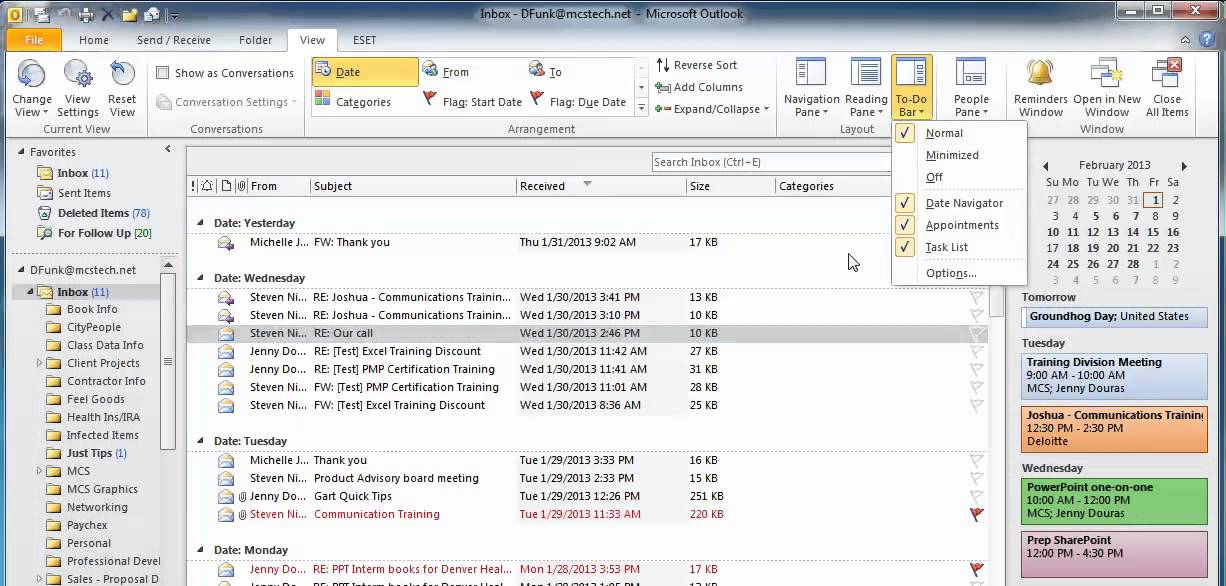Switch to the Send / Receive tab
The height and width of the screenshot is (586, 1226).
(x=174, y=40)
